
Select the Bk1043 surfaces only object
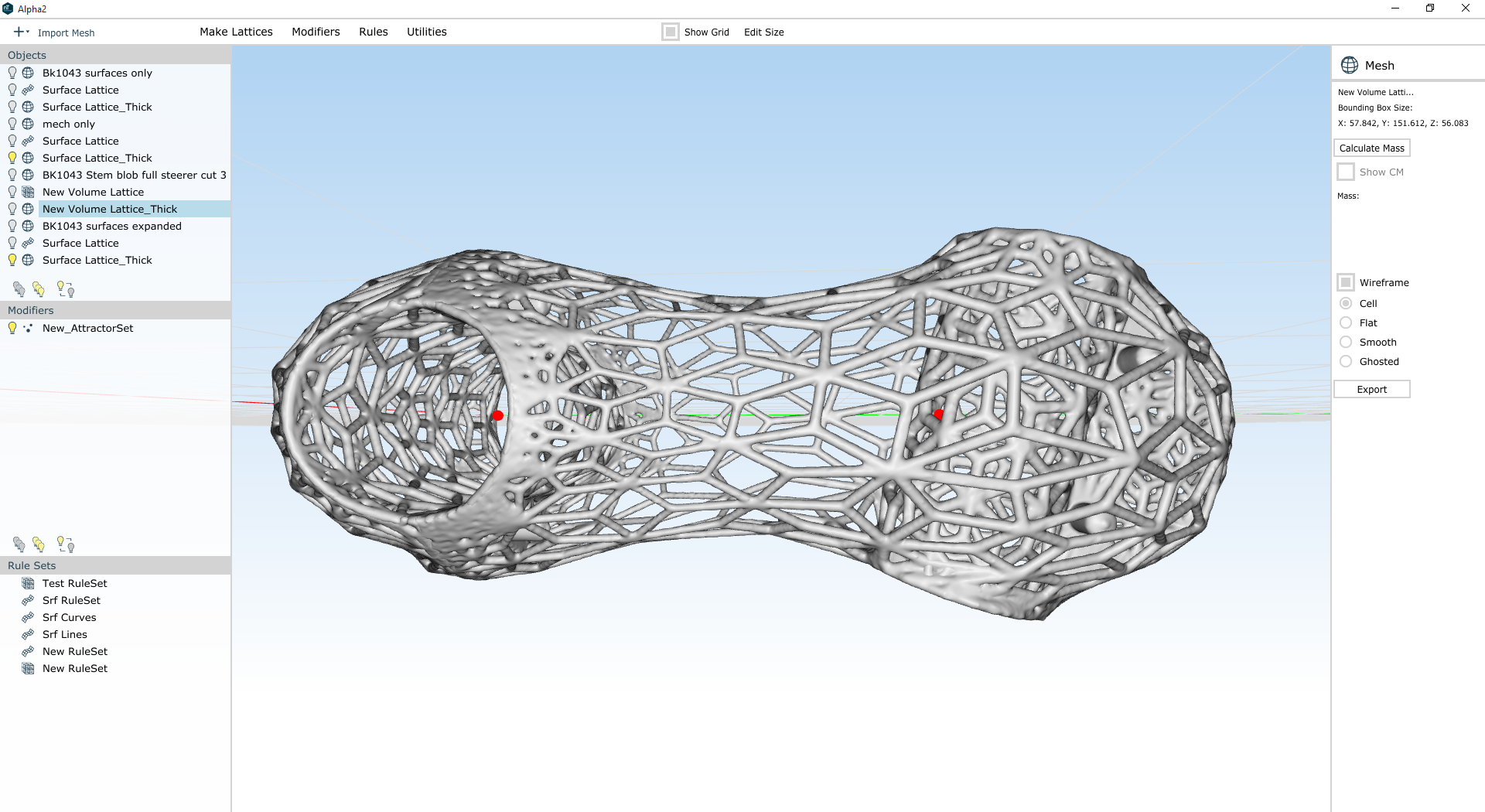pos(97,73)
